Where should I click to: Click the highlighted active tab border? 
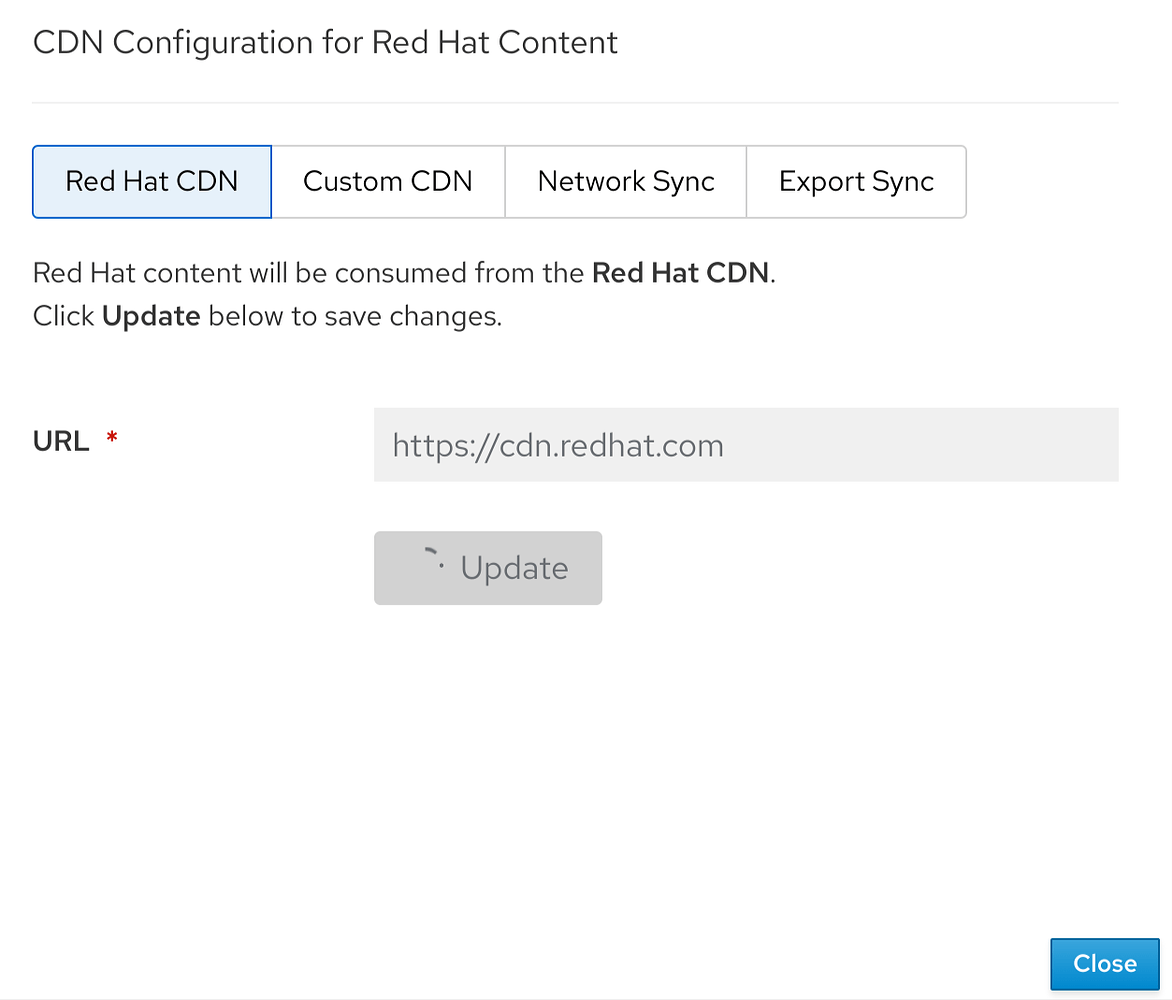151,146
